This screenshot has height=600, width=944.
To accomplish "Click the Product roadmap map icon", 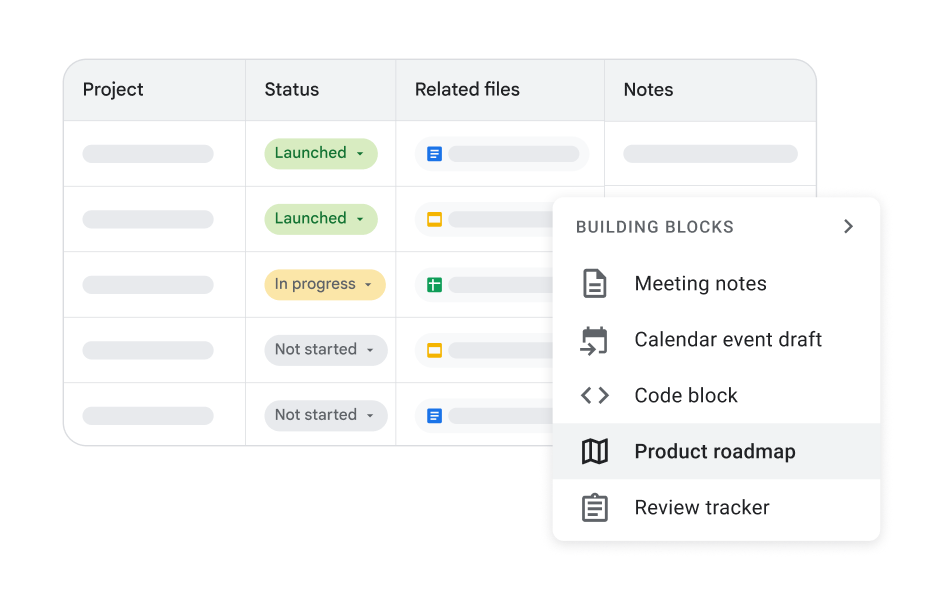I will [595, 452].
